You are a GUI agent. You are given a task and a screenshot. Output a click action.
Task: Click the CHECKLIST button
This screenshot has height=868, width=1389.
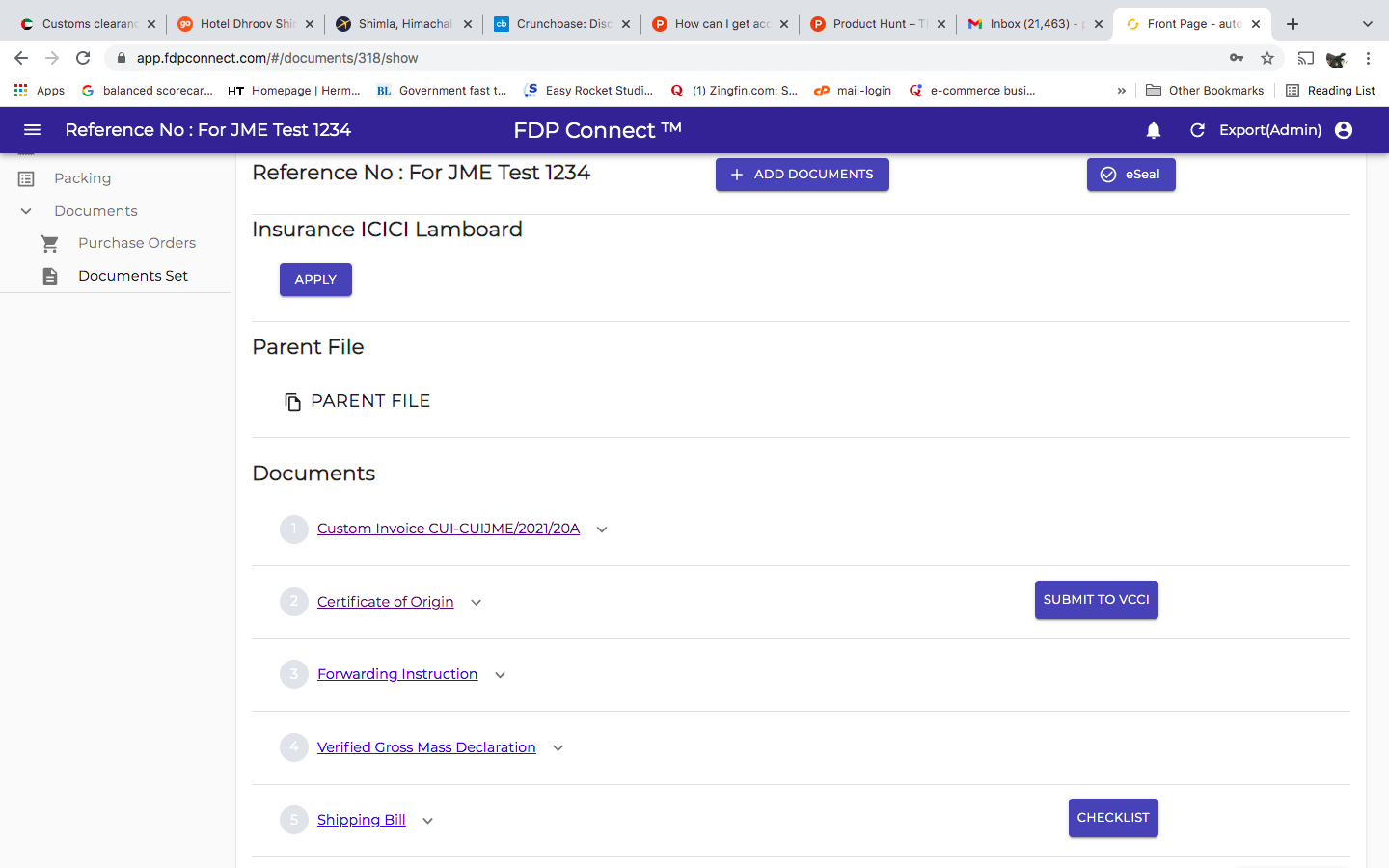(1113, 818)
